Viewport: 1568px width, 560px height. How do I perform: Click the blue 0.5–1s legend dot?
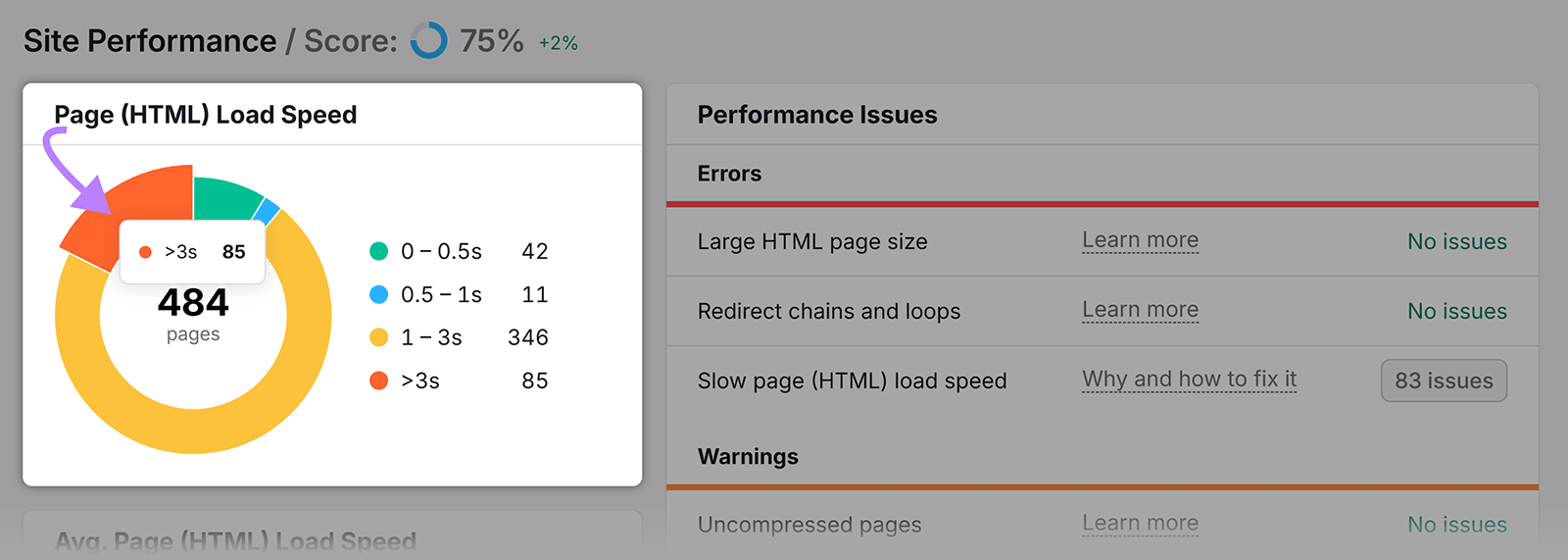379,294
